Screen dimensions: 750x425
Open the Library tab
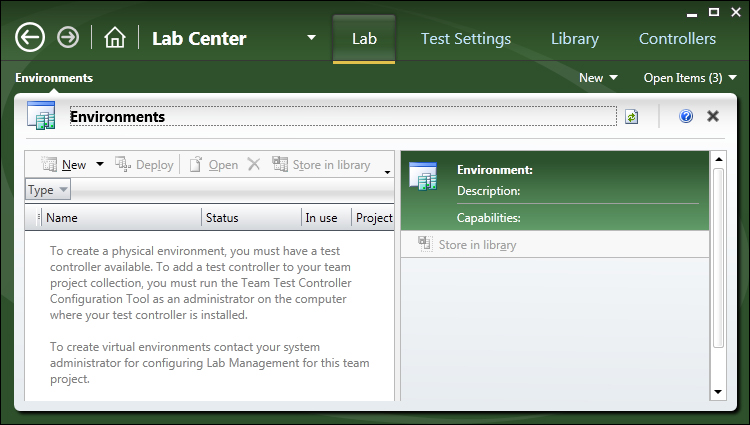574,39
